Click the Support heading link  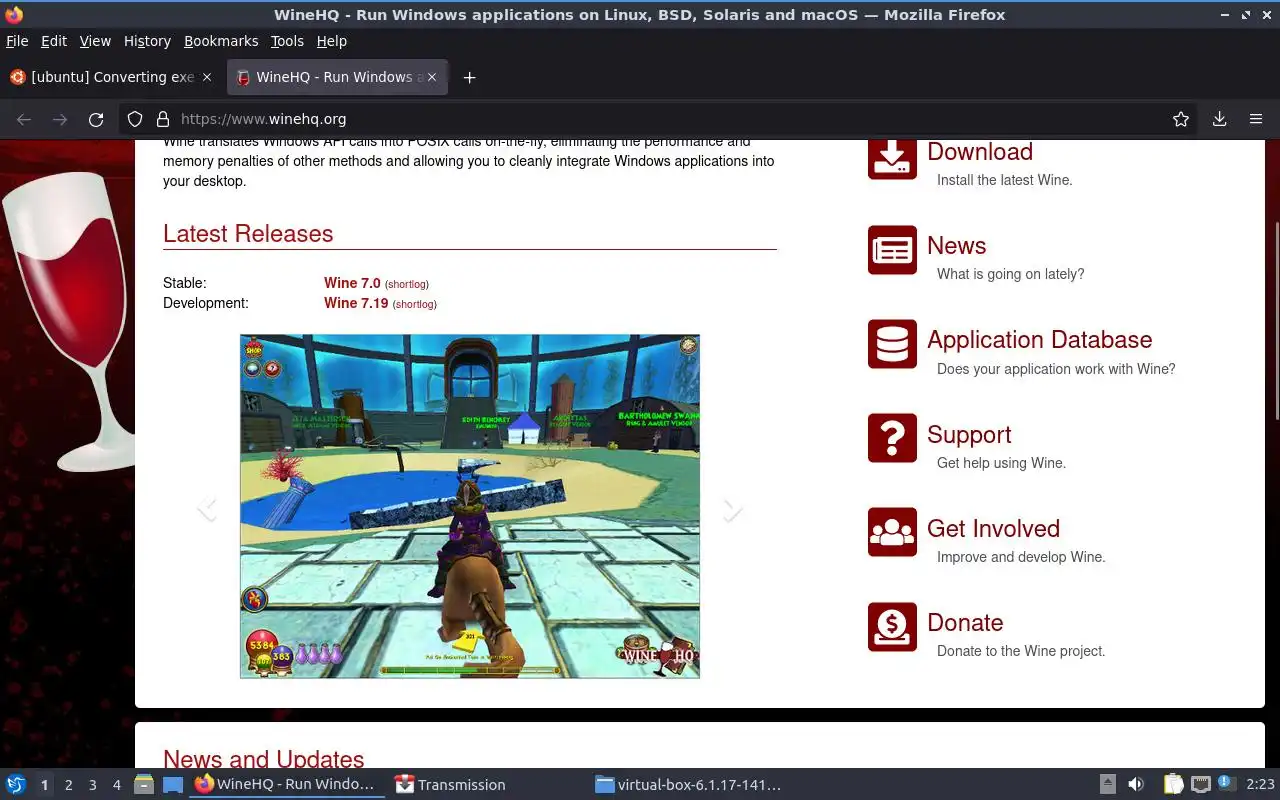(969, 435)
